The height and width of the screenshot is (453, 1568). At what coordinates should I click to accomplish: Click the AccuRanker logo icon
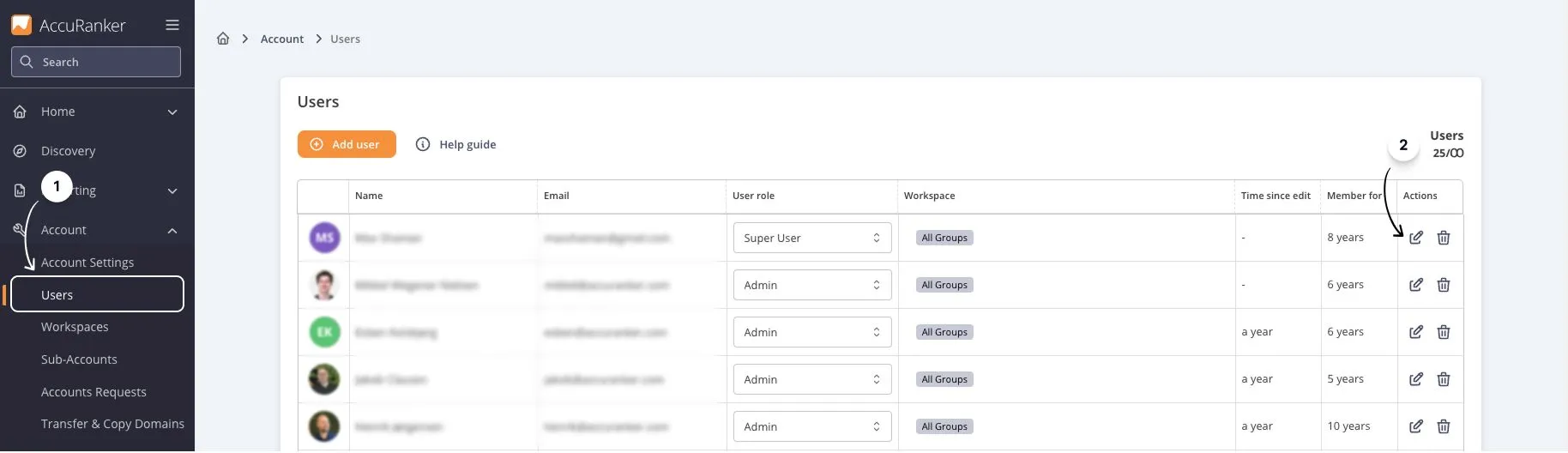click(21, 25)
